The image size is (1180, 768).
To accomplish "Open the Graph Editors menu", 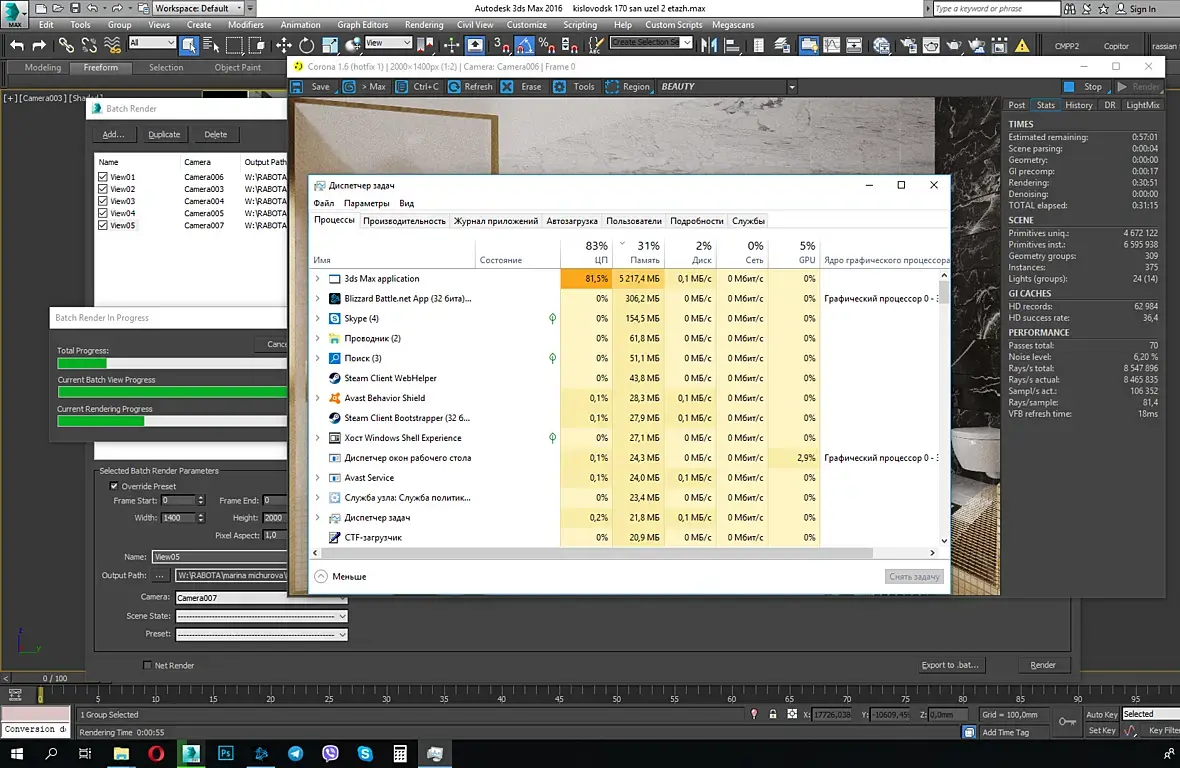I will click(x=363, y=25).
